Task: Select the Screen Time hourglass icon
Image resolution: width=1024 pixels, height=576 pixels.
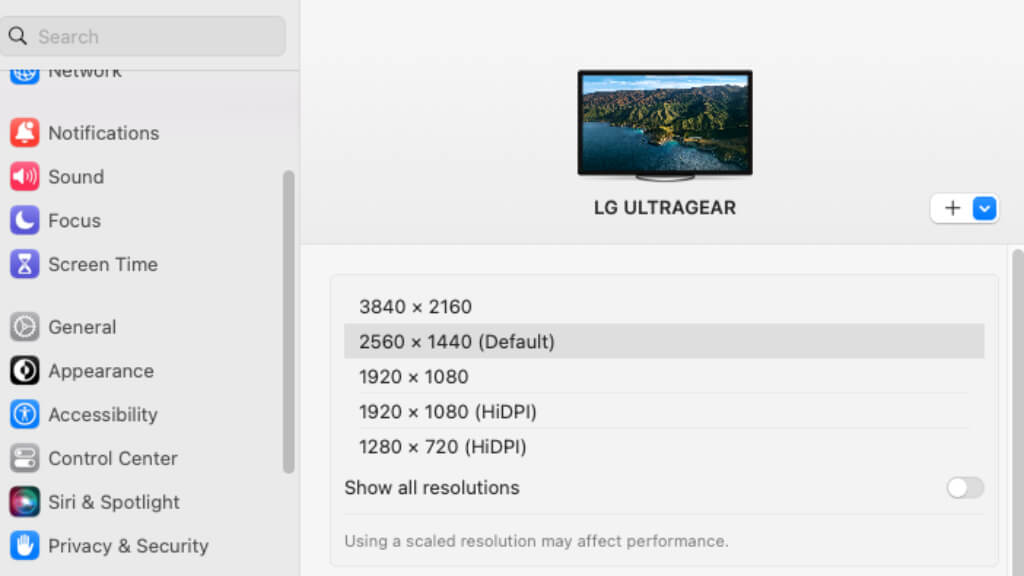Action: 24,264
